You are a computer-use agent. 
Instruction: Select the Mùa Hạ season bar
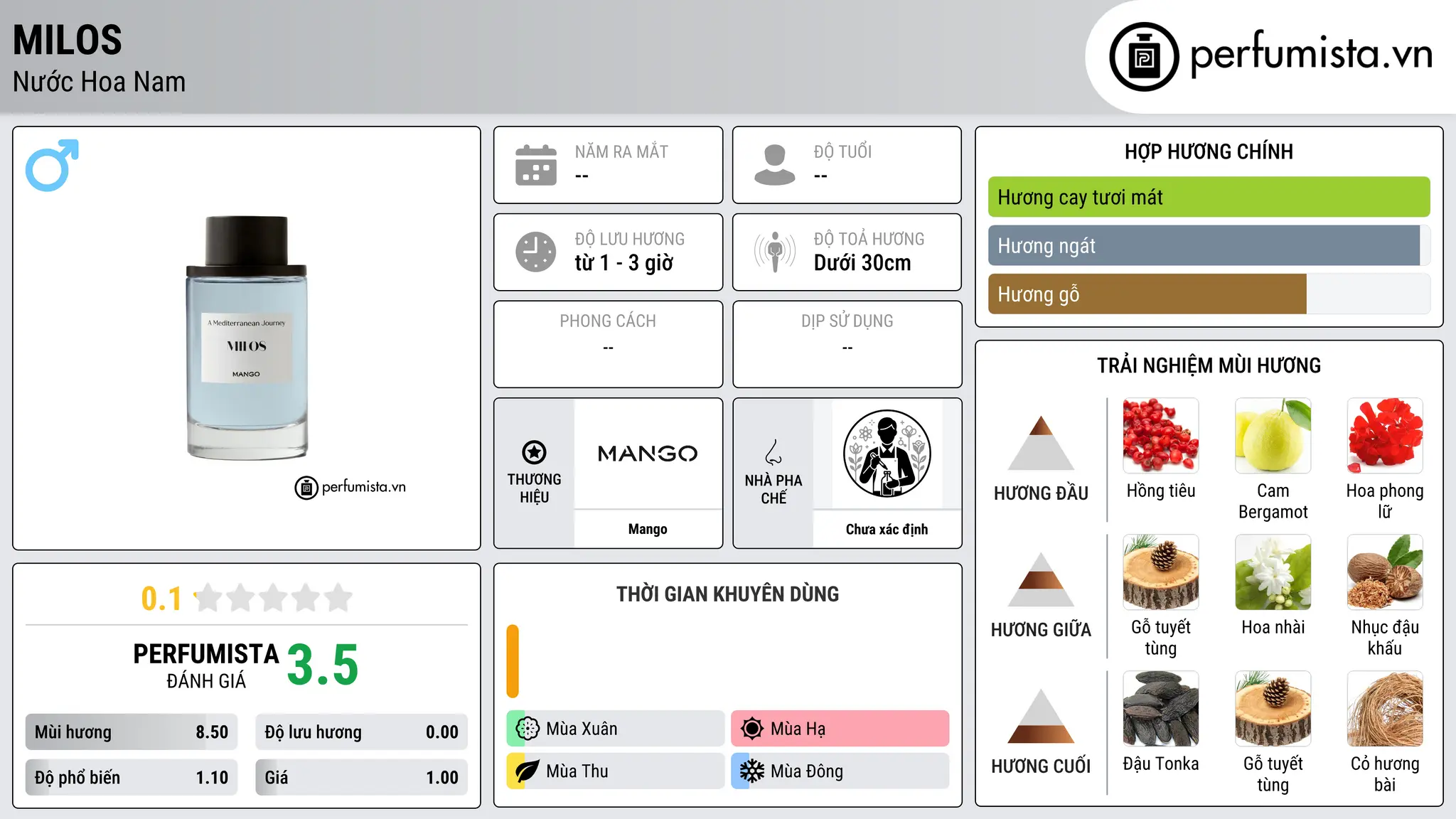click(840, 729)
